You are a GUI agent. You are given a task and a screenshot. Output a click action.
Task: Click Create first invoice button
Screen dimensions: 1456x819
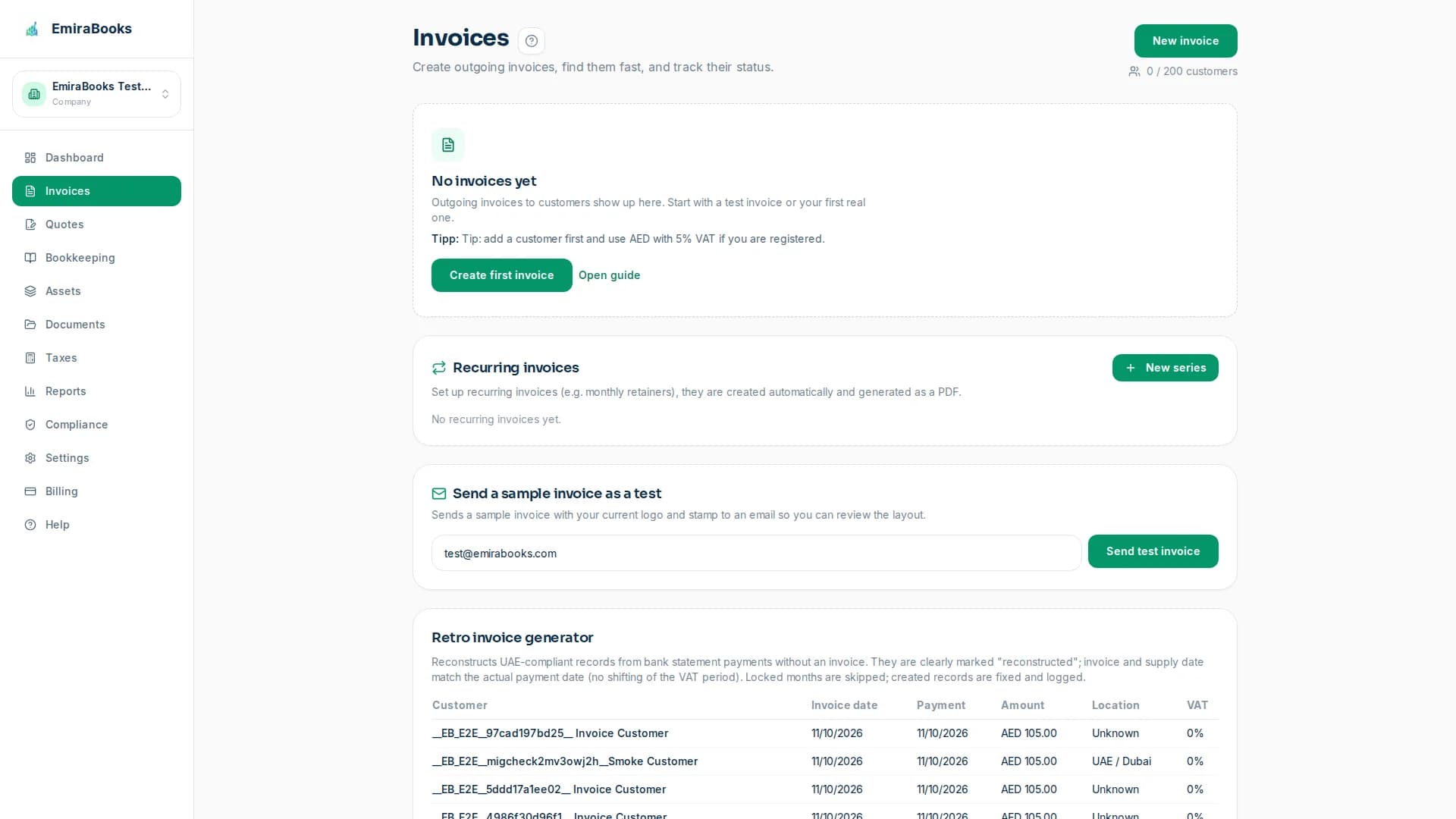coord(501,275)
